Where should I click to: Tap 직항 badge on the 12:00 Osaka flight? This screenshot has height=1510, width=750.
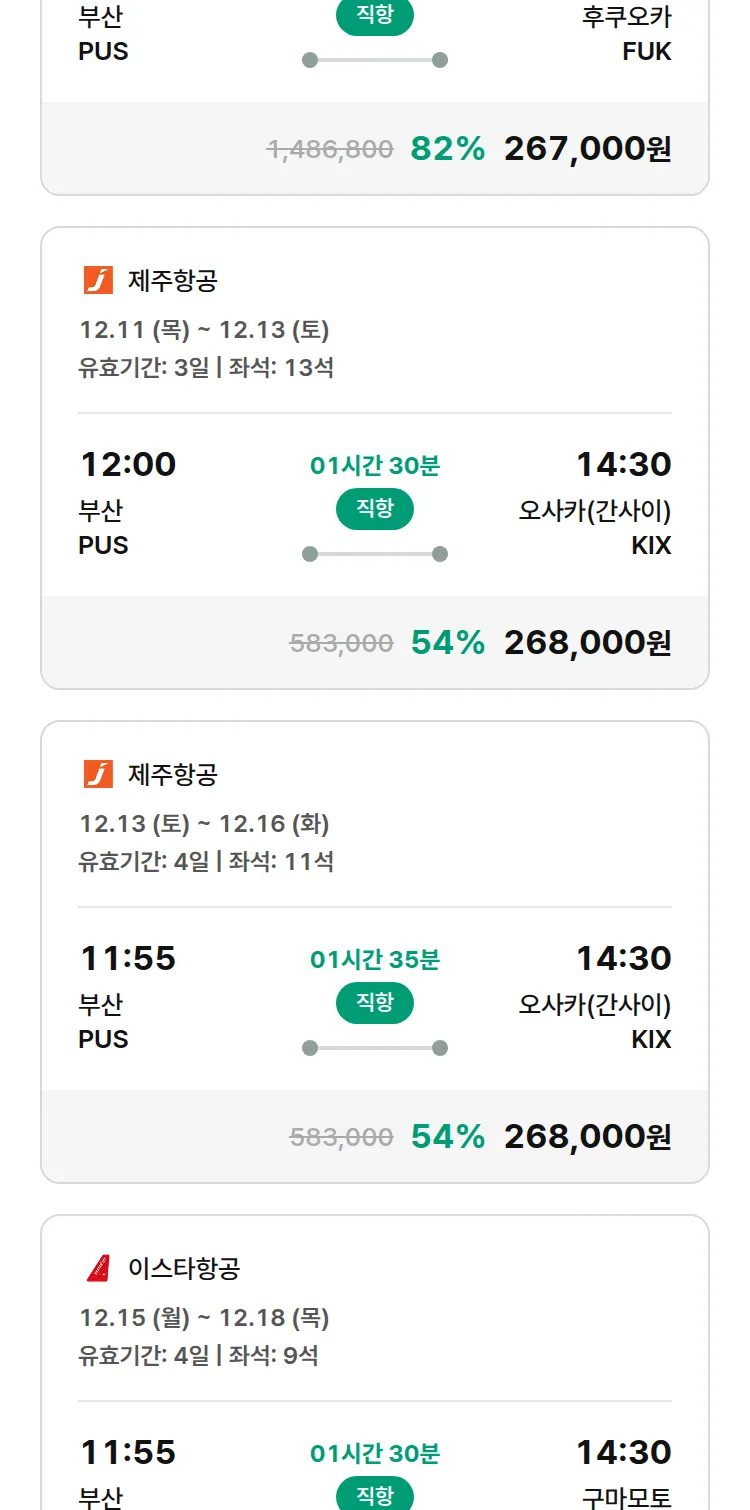pos(375,509)
